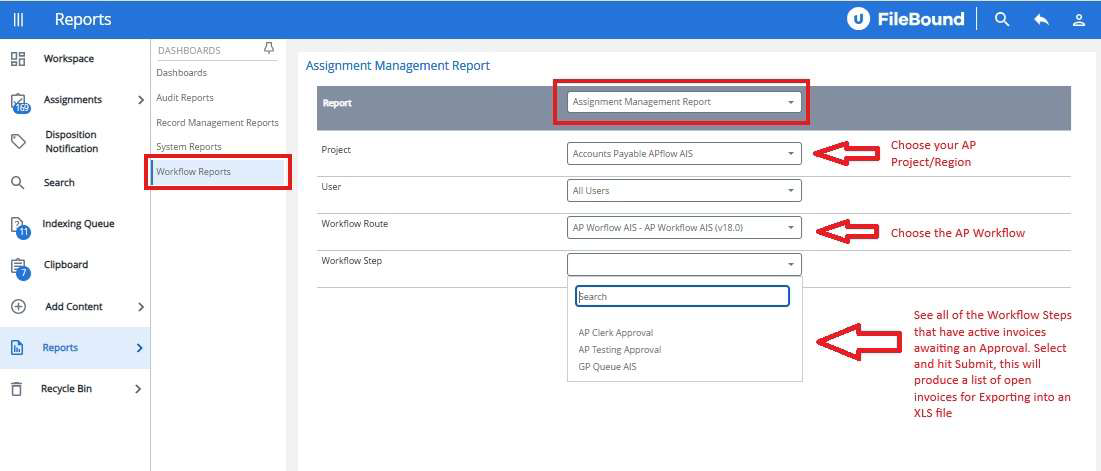1101x471 pixels.
Task: Click the FileBound logo
Action: click(x=905, y=20)
